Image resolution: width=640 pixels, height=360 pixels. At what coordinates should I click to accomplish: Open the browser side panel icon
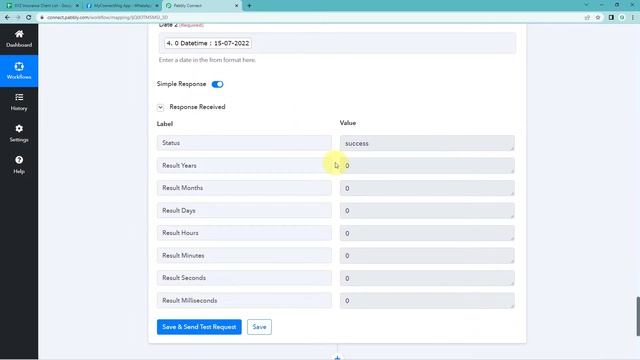611,18
